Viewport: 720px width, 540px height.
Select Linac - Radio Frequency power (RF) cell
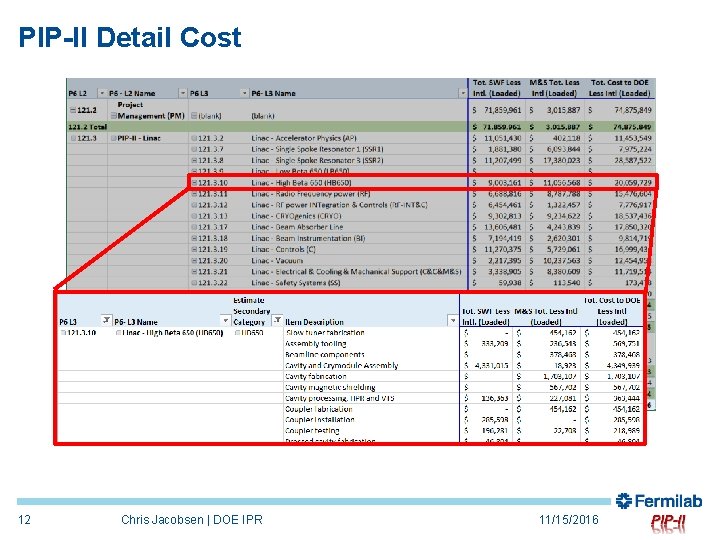(x=310, y=194)
